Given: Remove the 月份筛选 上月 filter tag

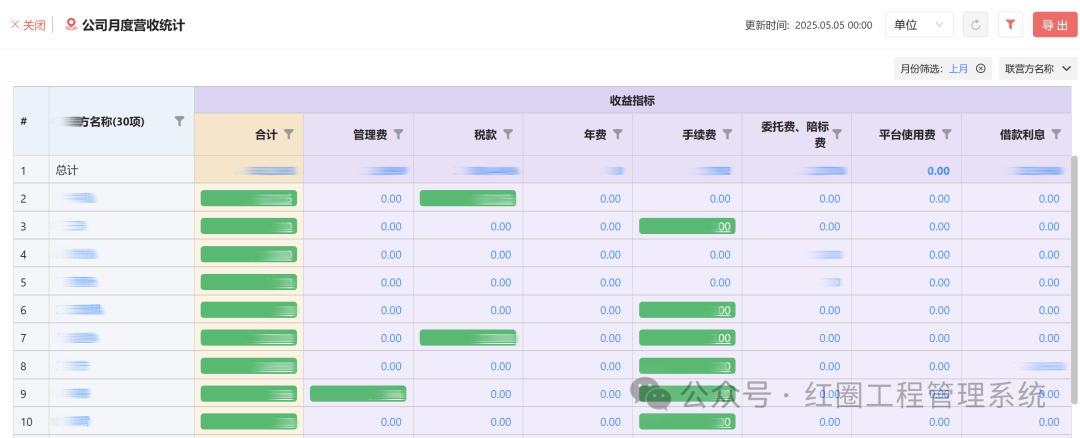Looking at the screenshot, I should (x=981, y=68).
